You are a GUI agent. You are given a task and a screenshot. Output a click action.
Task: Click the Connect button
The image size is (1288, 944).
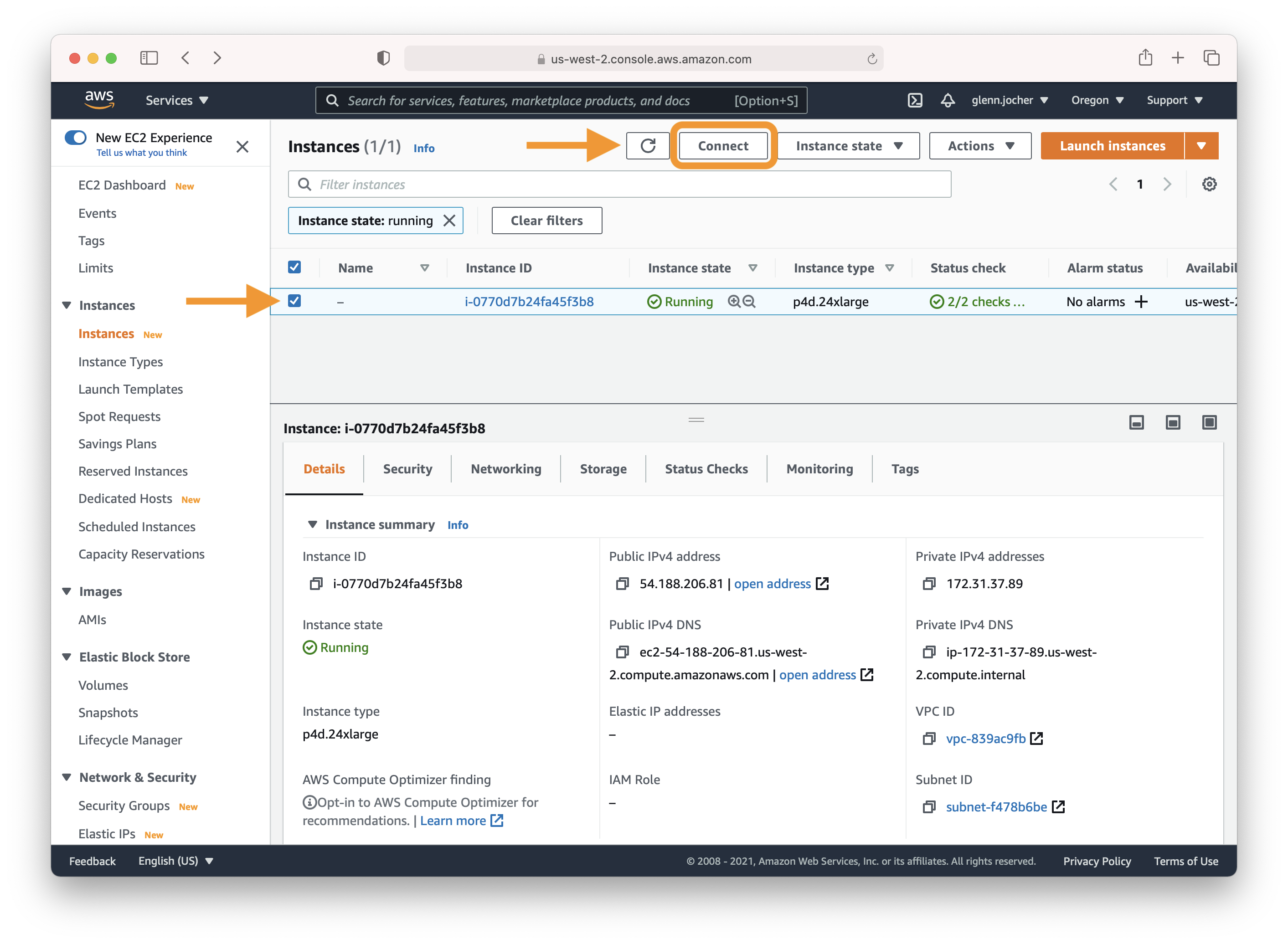725,145
